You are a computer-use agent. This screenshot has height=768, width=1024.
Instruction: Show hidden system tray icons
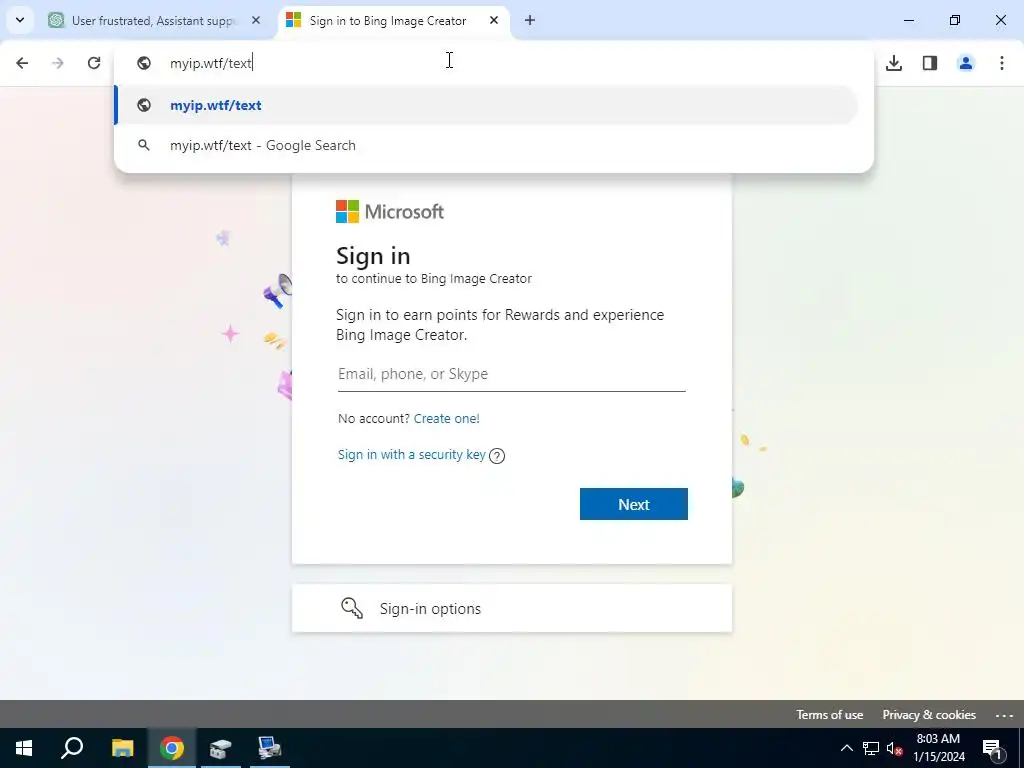click(846, 748)
